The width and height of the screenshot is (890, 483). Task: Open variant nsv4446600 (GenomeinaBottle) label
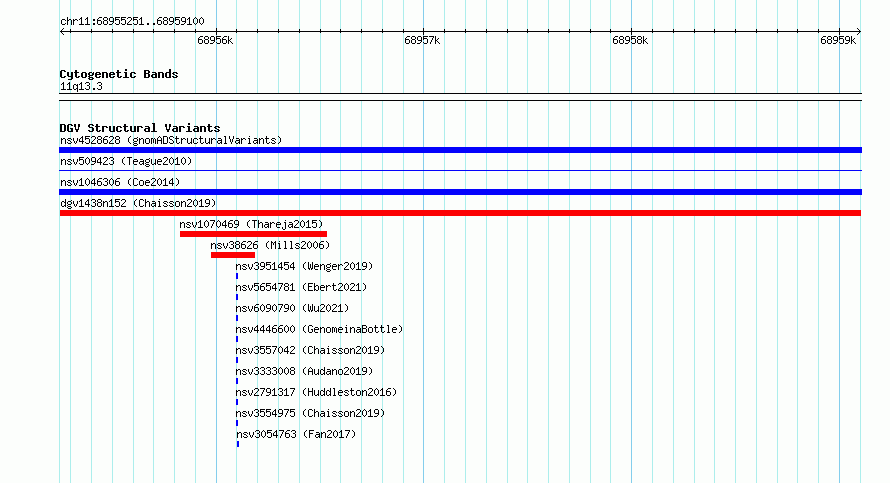[320, 329]
